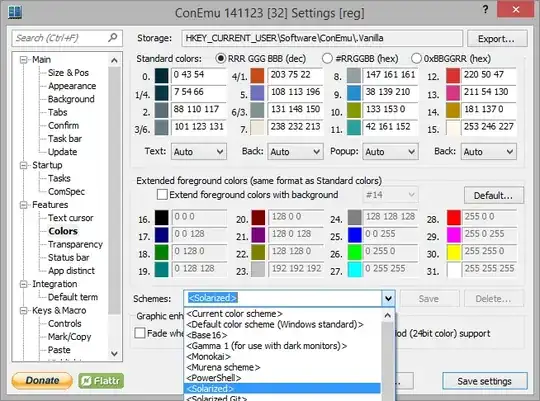Open the Popup color dropdown
The width and height of the screenshot is (540, 401).
tap(390, 152)
